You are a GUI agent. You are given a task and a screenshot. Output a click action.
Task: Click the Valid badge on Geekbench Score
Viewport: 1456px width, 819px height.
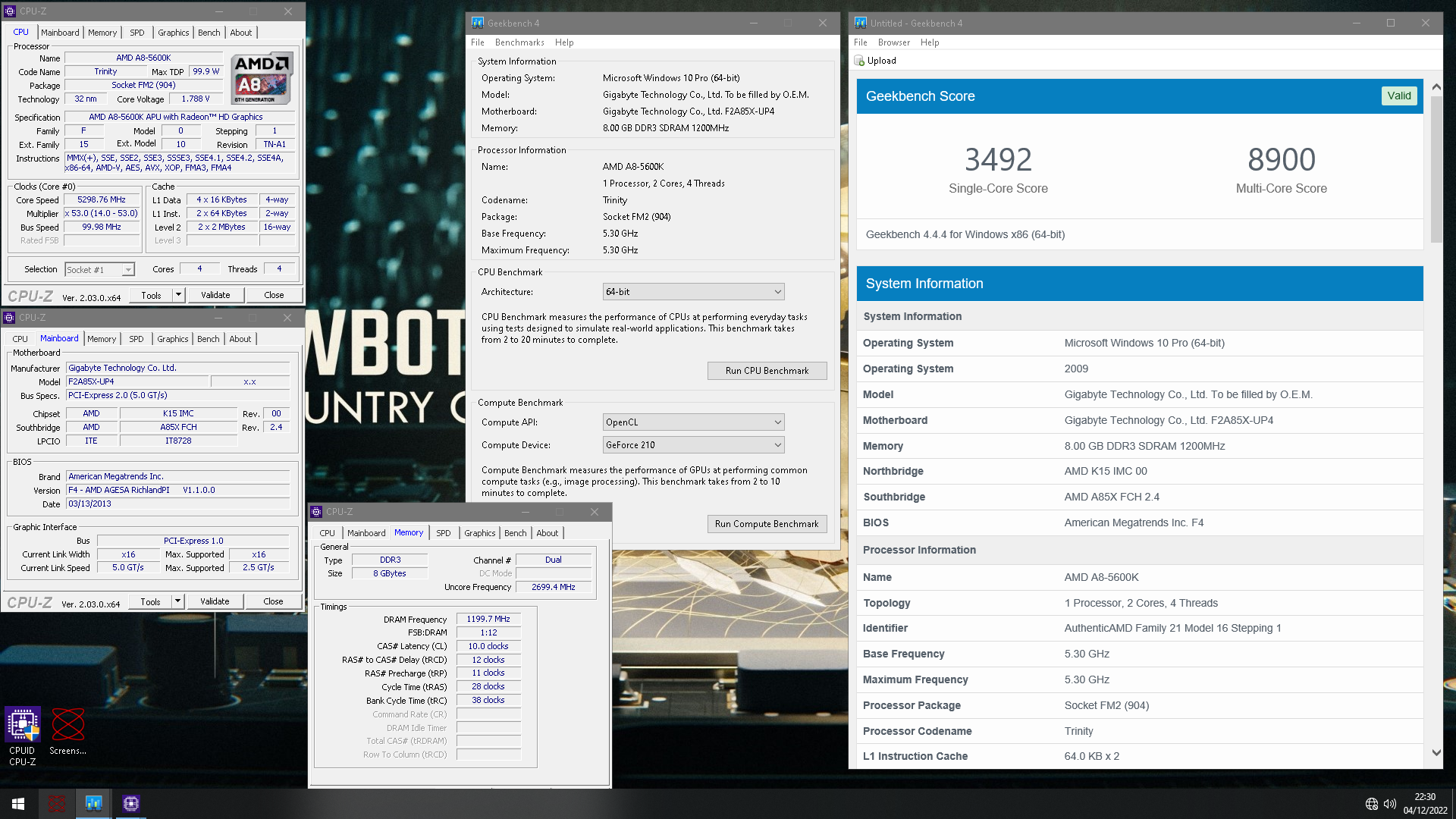[1398, 96]
